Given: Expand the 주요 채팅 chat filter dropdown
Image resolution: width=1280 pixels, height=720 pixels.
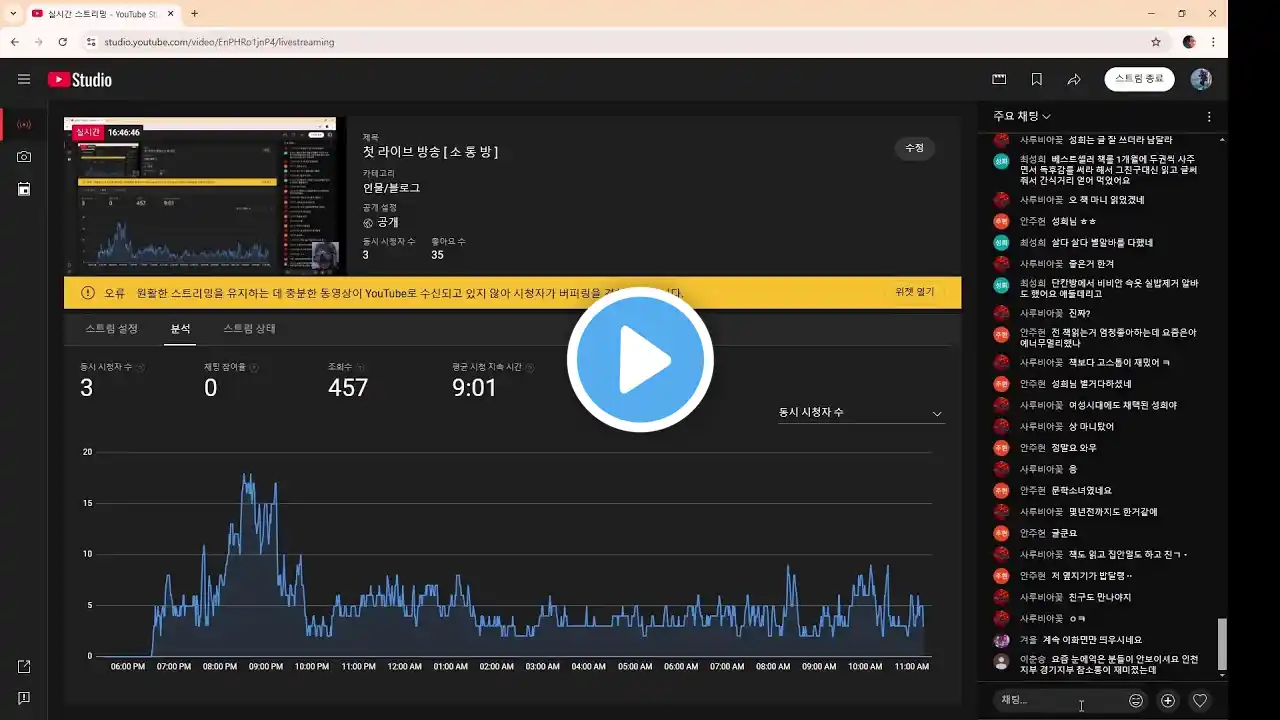Looking at the screenshot, I should (x=1022, y=117).
